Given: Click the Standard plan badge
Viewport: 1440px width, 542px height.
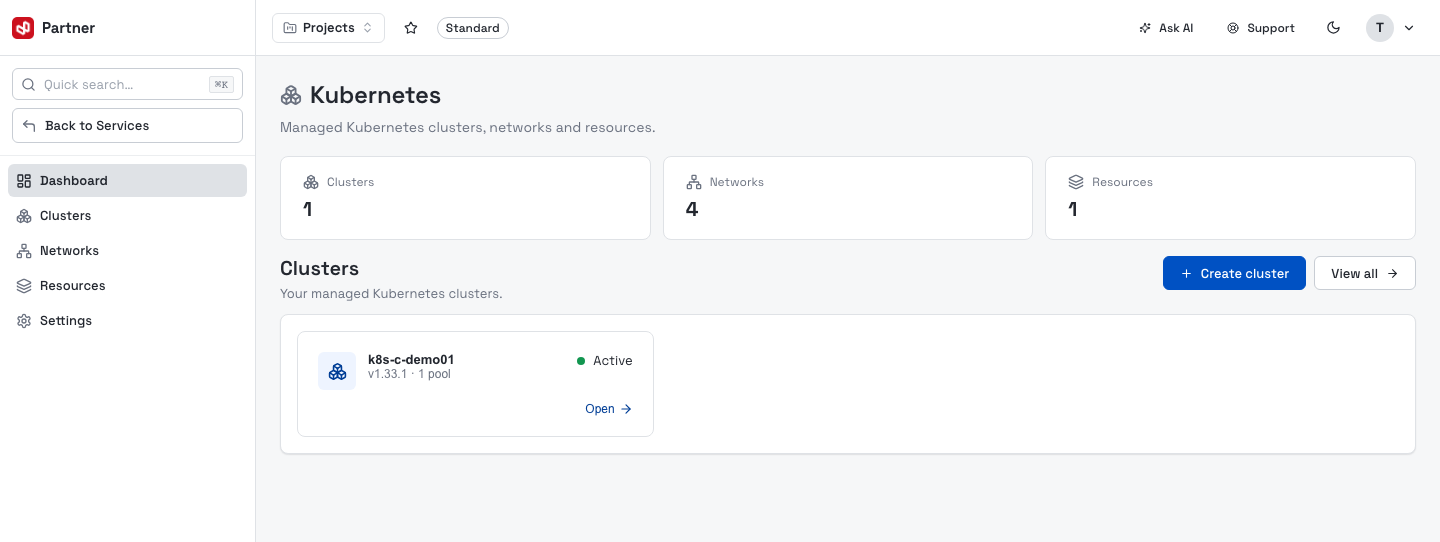Looking at the screenshot, I should pyautogui.click(x=473, y=28).
